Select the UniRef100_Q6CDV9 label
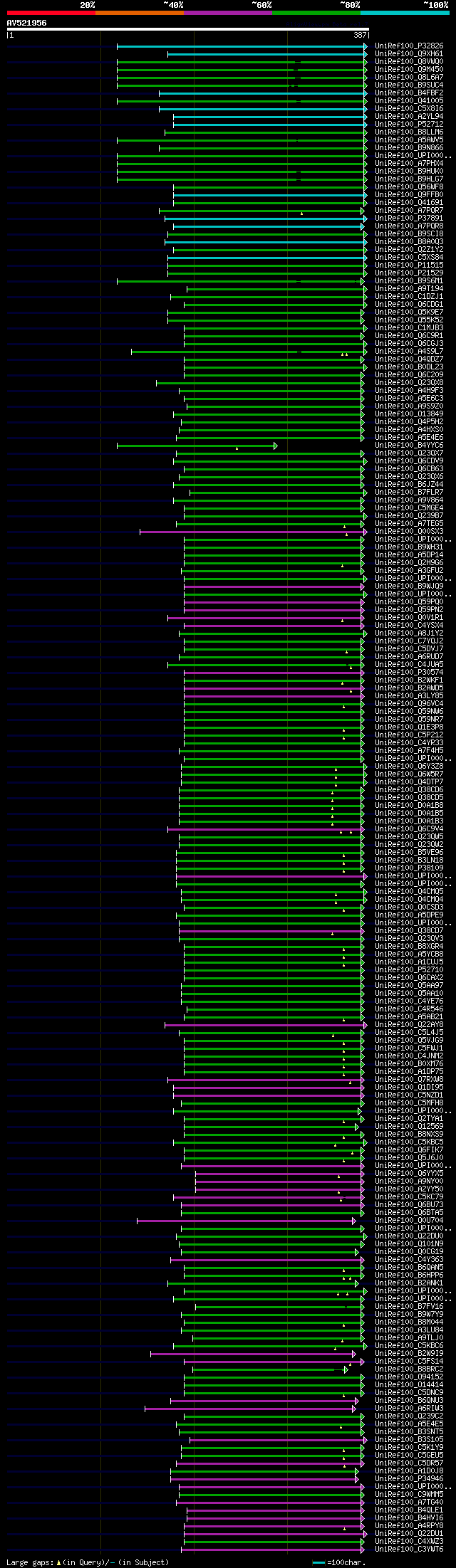This screenshot has width=456, height=1568. click(409, 461)
